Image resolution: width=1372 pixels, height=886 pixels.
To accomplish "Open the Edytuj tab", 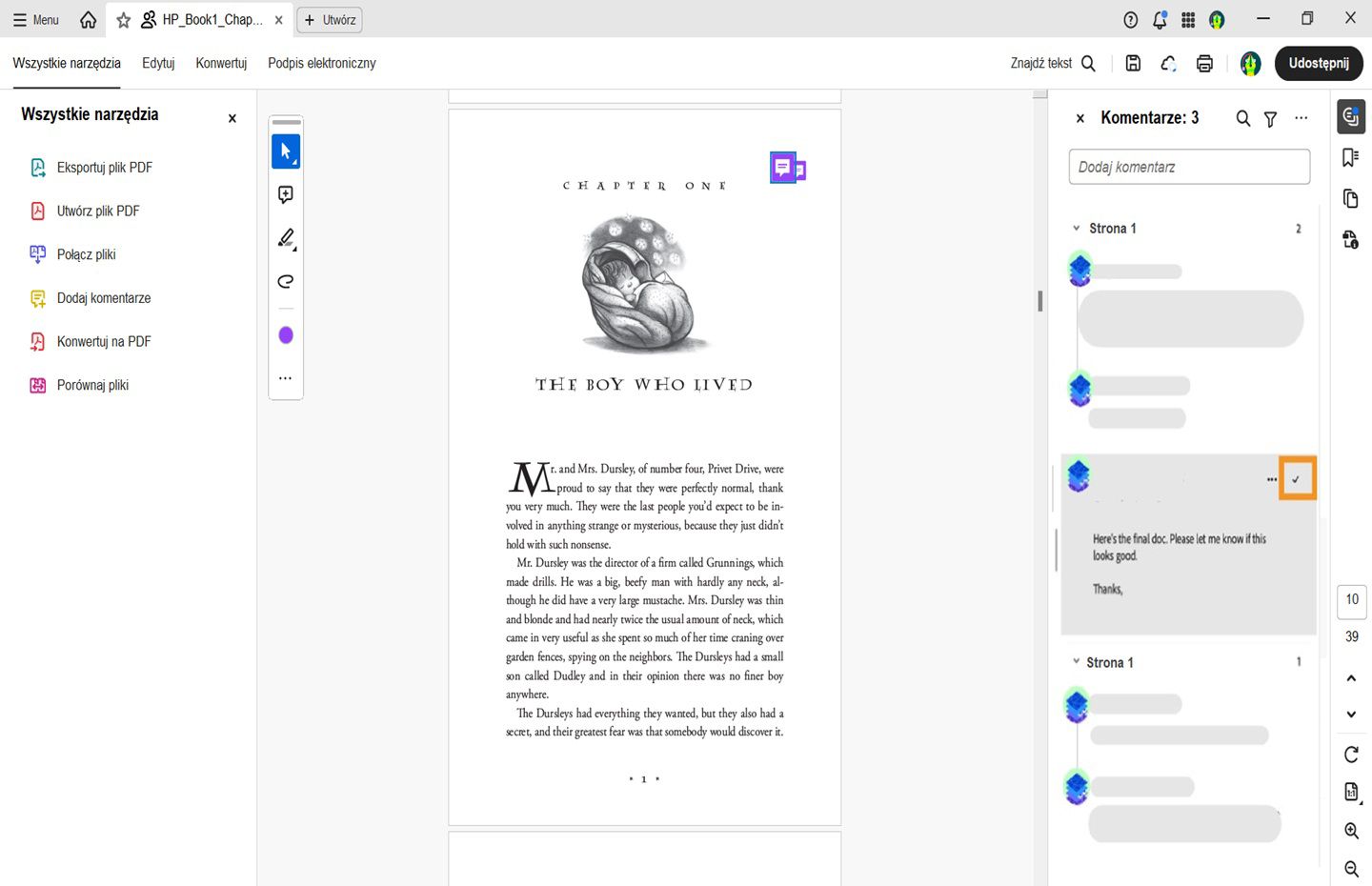I will click(x=158, y=63).
